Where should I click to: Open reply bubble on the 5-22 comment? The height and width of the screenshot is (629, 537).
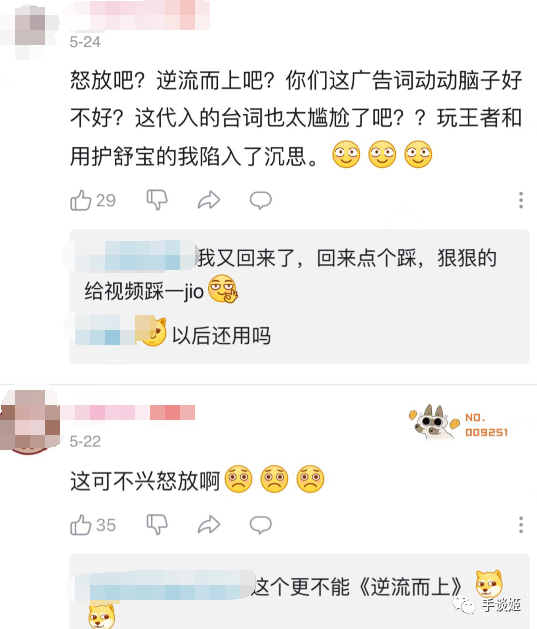pyautogui.click(x=261, y=525)
